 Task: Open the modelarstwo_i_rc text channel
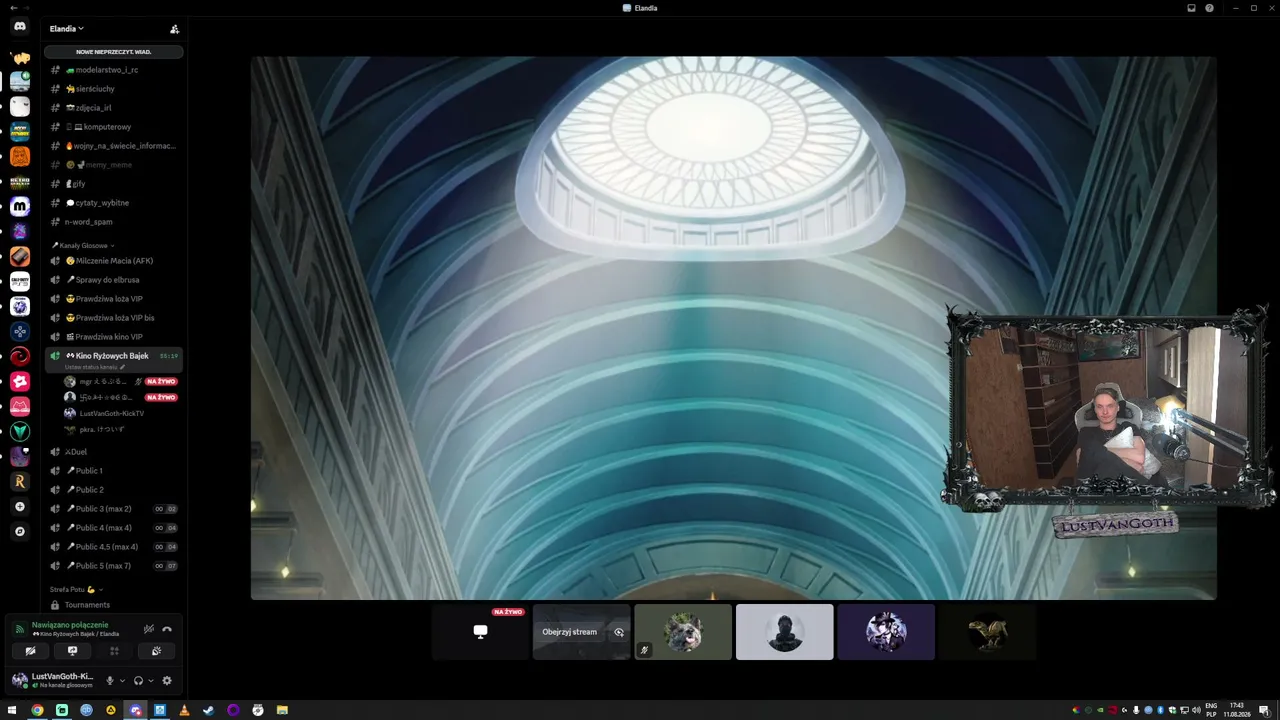click(114, 70)
